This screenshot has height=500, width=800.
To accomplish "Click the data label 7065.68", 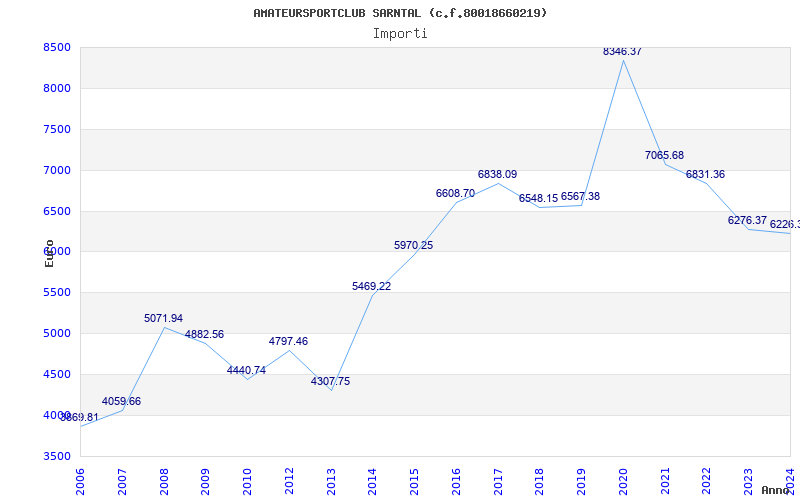I will pyautogui.click(x=664, y=155).
